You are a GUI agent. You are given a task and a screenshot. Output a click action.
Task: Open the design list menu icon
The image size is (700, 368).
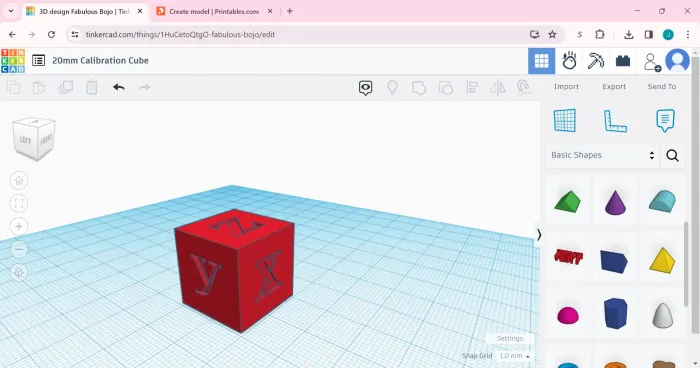pos(38,60)
